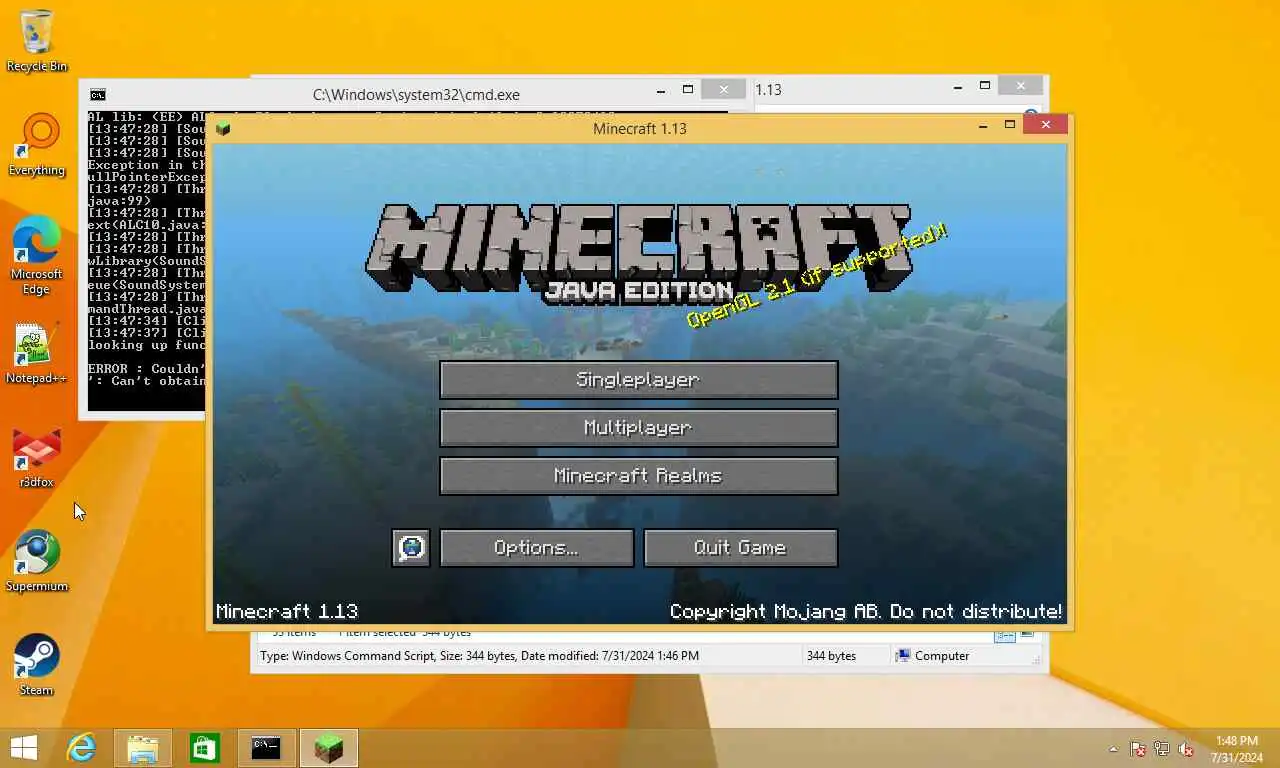The image size is (1280, 768).
Task: Click the Computer icon in Explorer status bar
Action: click(903, 656)
